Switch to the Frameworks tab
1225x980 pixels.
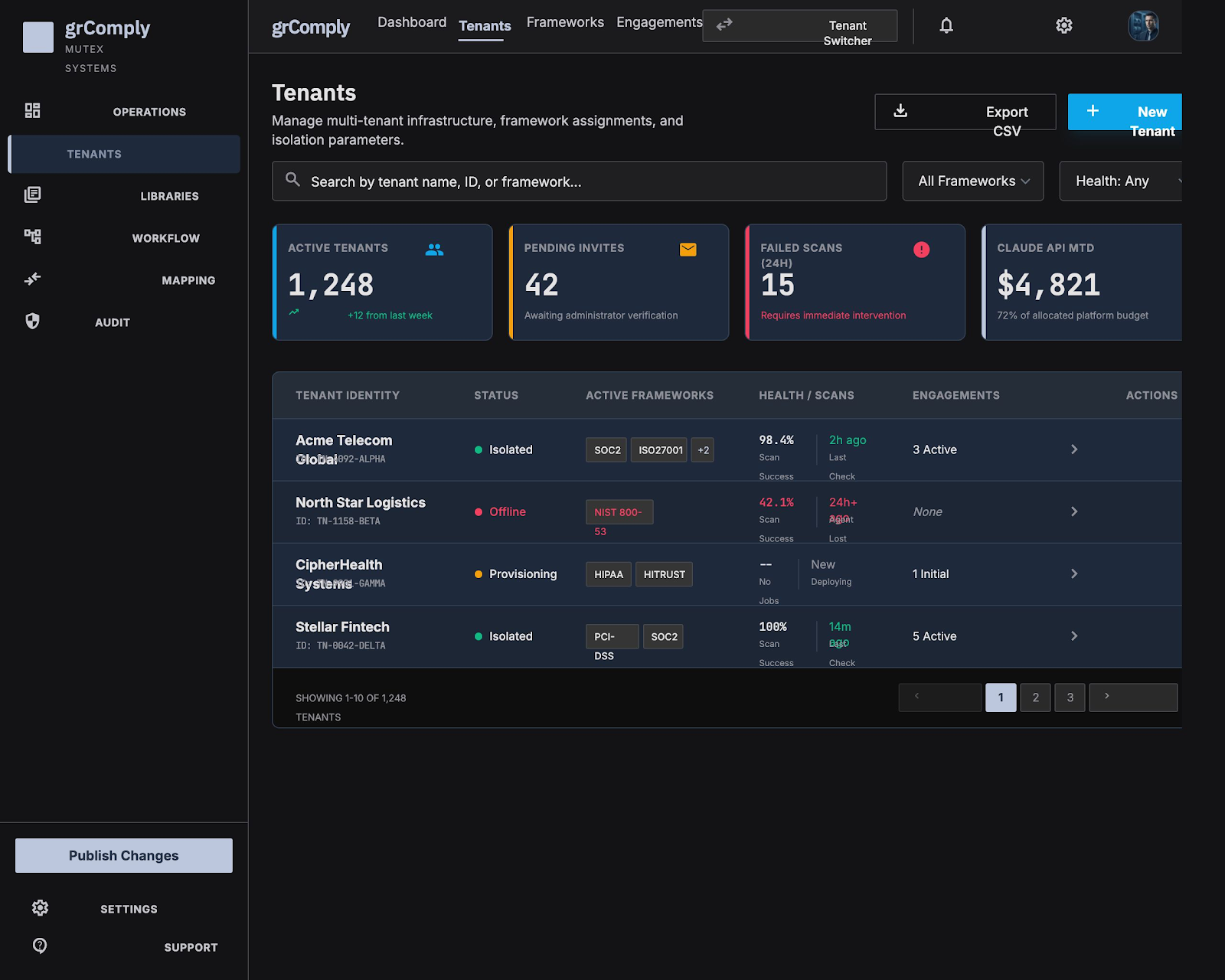point(565,22)
